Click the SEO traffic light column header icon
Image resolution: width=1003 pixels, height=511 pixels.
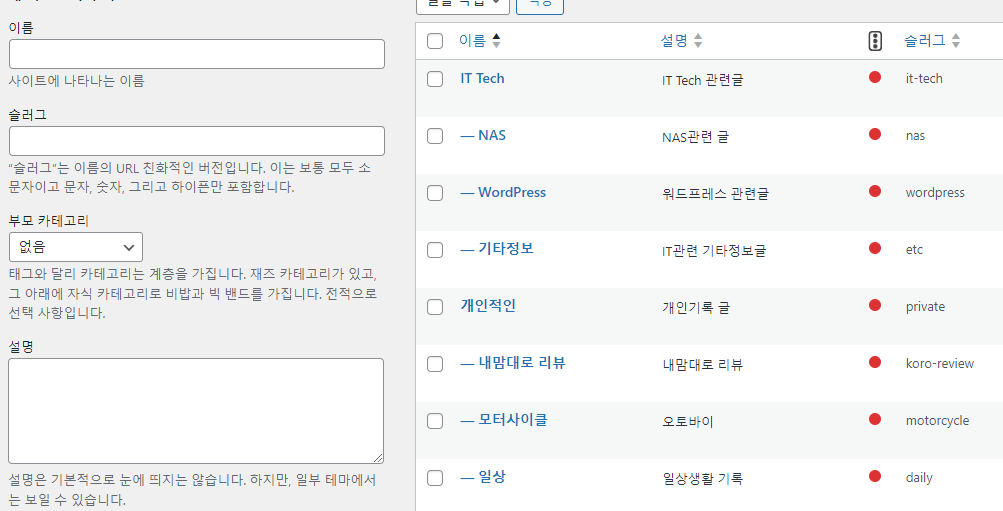click(x=875, y=41)
